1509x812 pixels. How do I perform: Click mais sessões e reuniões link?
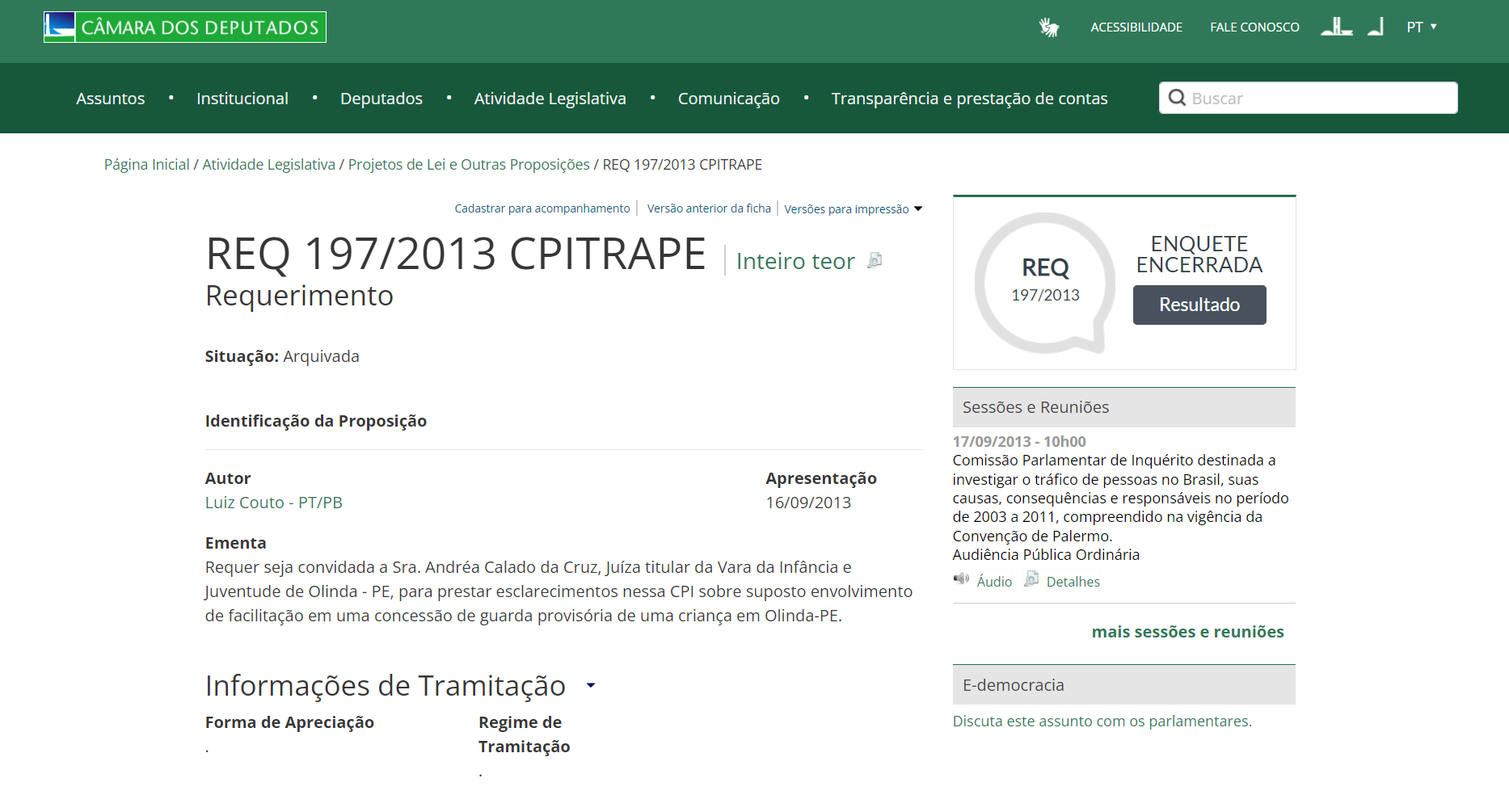pyautogui.click(x=1187, y=632)
